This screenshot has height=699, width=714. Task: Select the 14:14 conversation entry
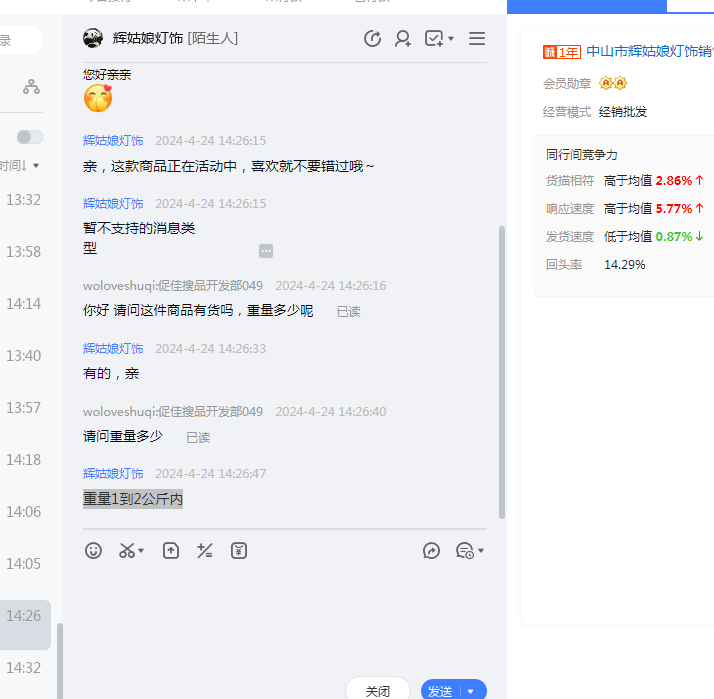24,304
